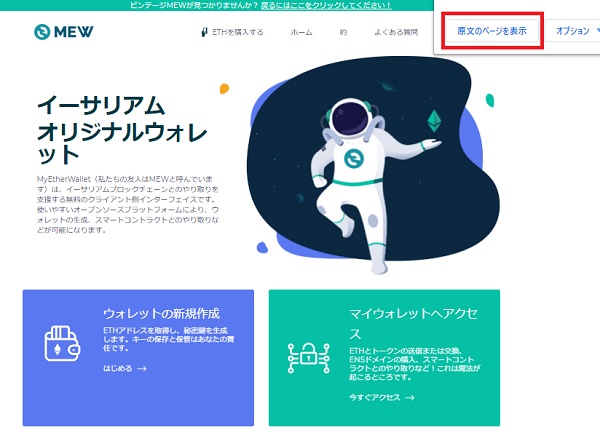This screenshot has width=600, height=438.
Task: Click the arrow icon next to 今すぐアクセス
Action: coord(410,398)
